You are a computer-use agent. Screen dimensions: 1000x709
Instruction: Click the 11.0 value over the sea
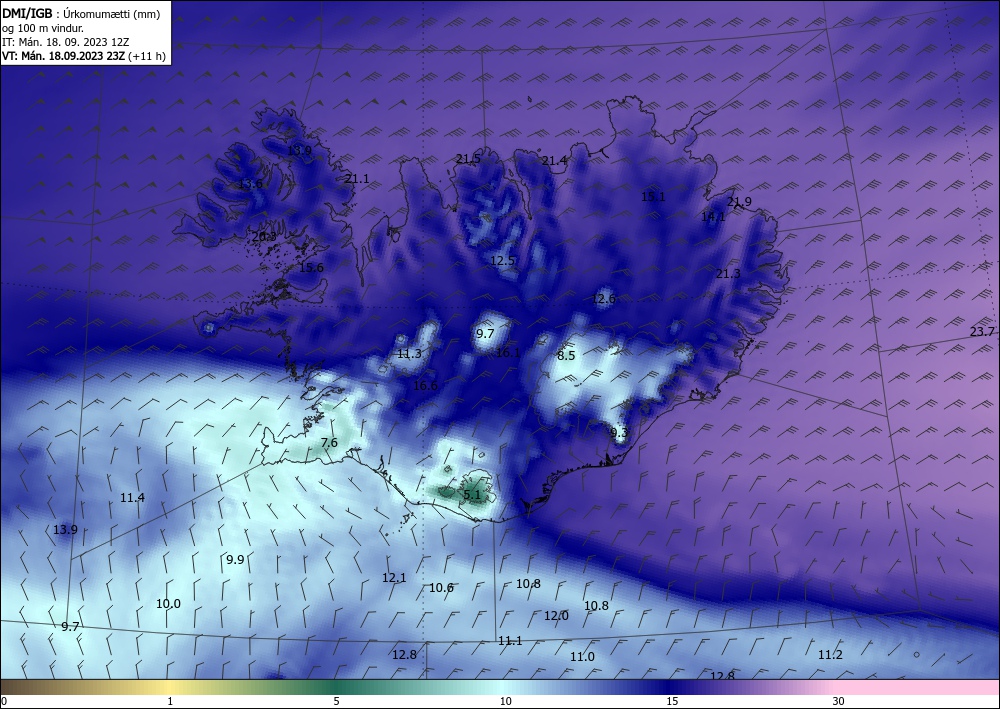pyautogui.click(x=582, y=657)
